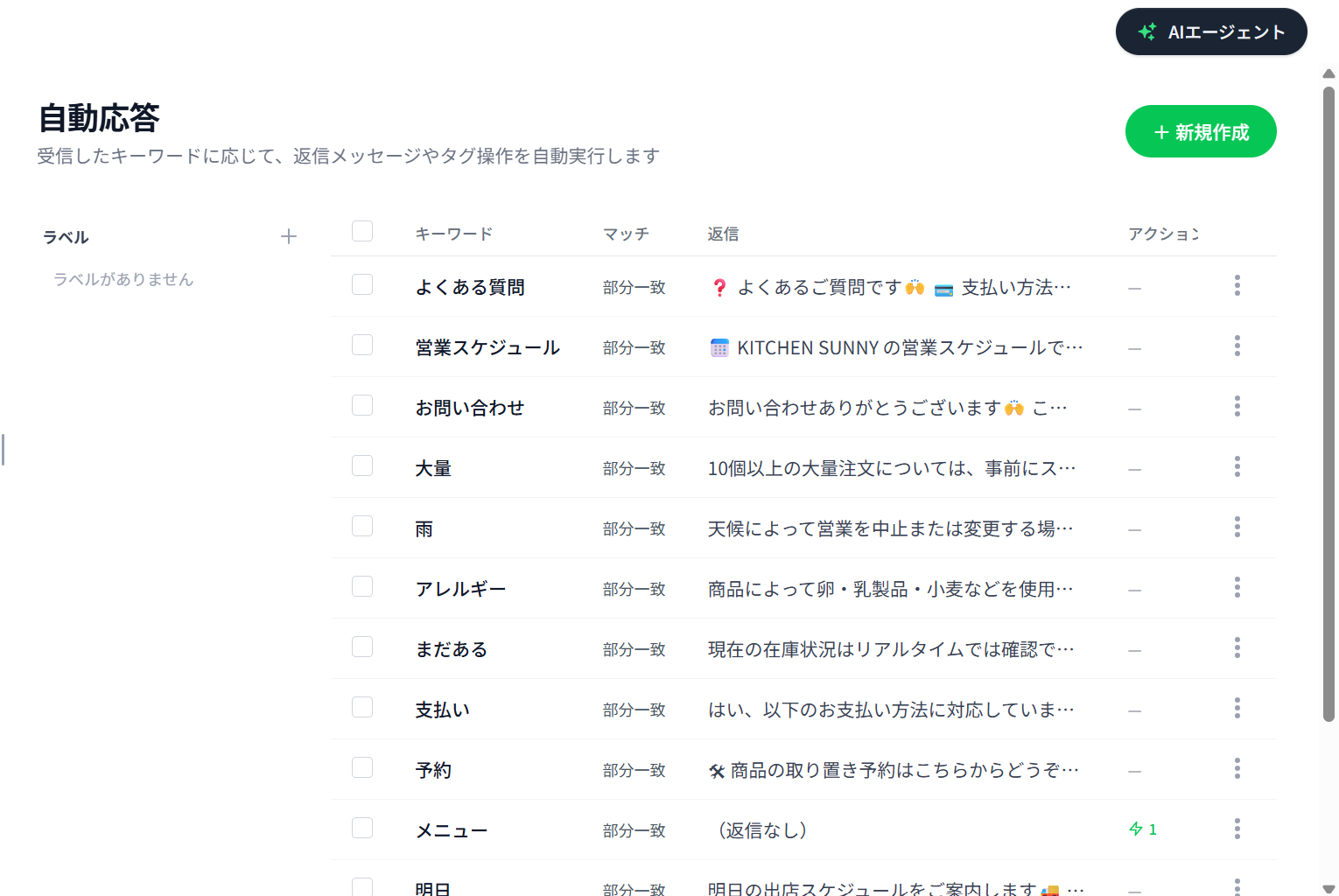
Task: Open more options for 支払い row
Action: (x=1237, y=708)
